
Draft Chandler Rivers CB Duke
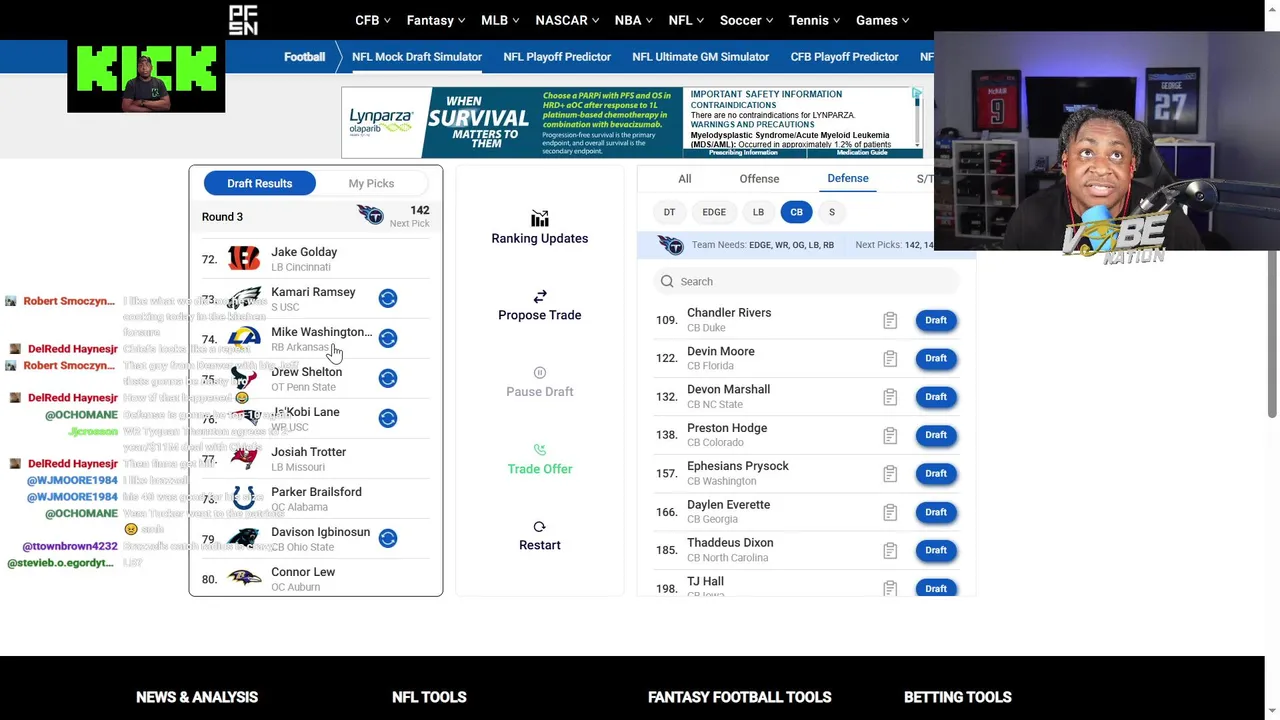click(936, 320)
